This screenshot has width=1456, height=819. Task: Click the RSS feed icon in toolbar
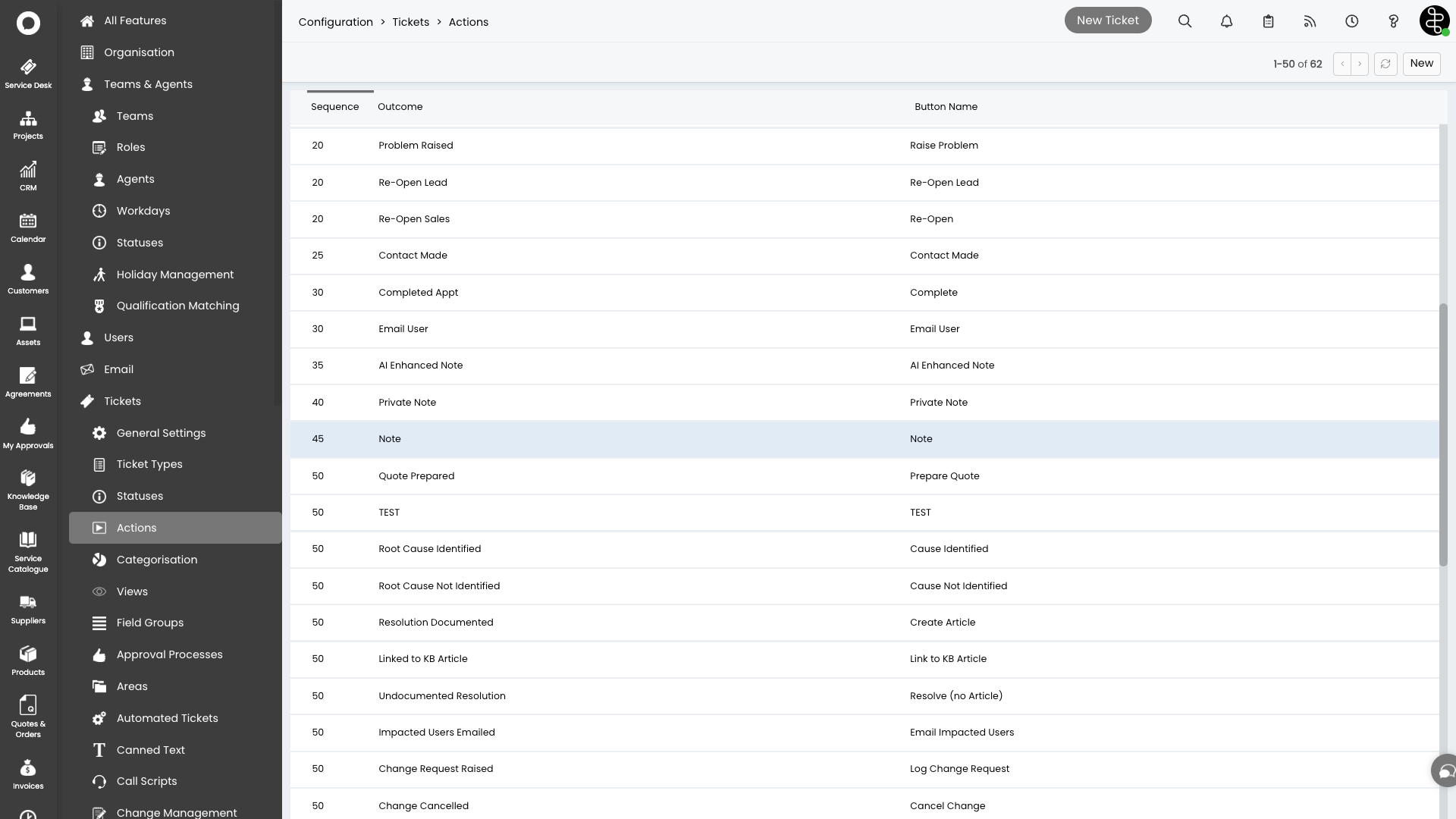coord(1310,21)
